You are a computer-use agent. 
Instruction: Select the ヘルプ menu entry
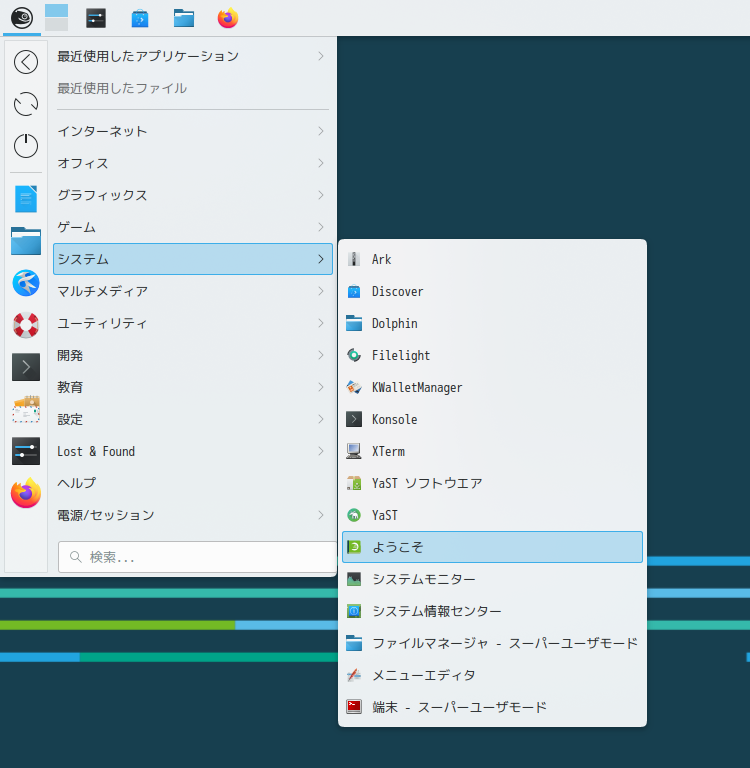point(193,483)
